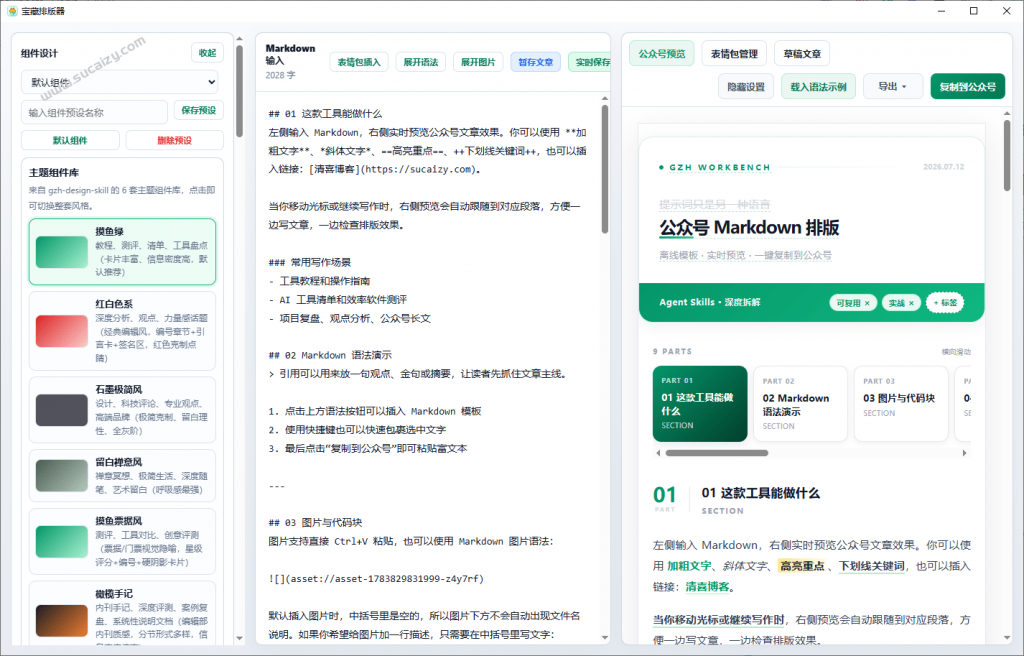This screenshot has width=1024, height=656.
Task: Click the 高亮重点 highlighted text in preview
Action: click(801, 566)
